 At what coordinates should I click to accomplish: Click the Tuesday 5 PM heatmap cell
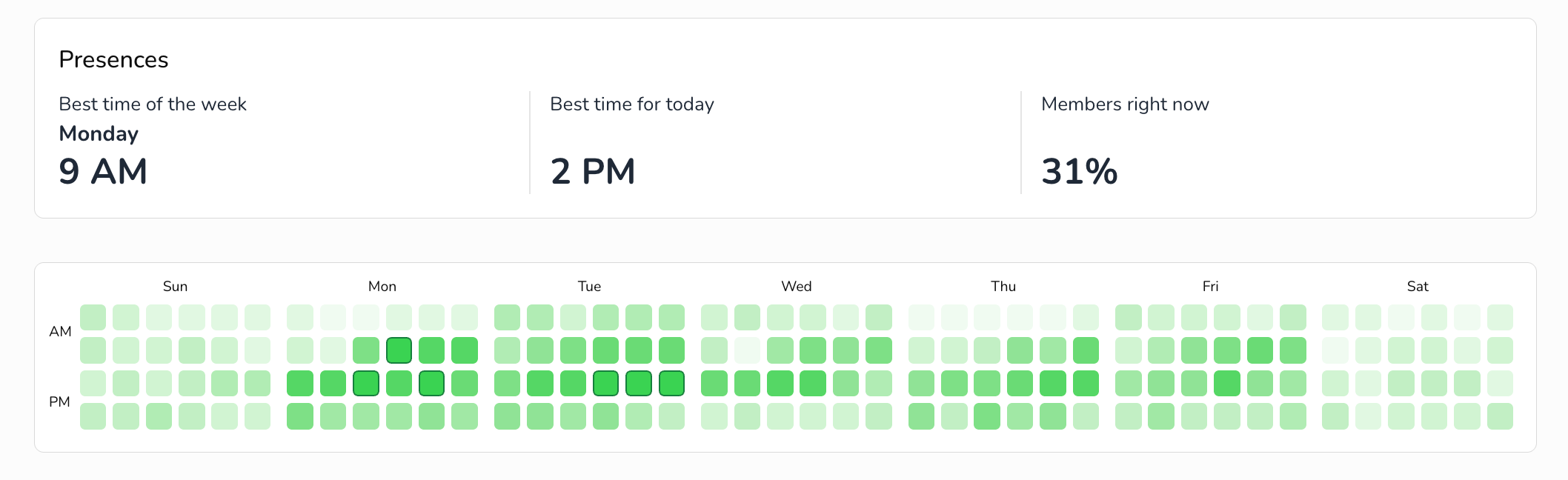[671, 383]
